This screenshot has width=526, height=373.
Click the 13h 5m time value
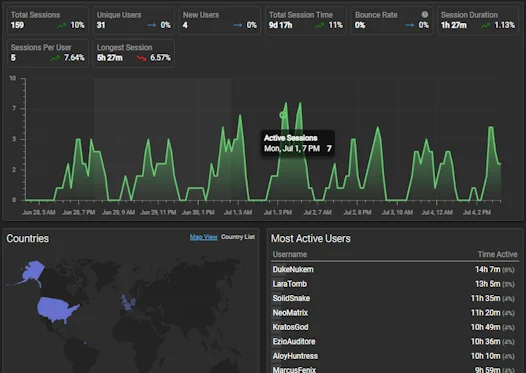click(487, 284)
